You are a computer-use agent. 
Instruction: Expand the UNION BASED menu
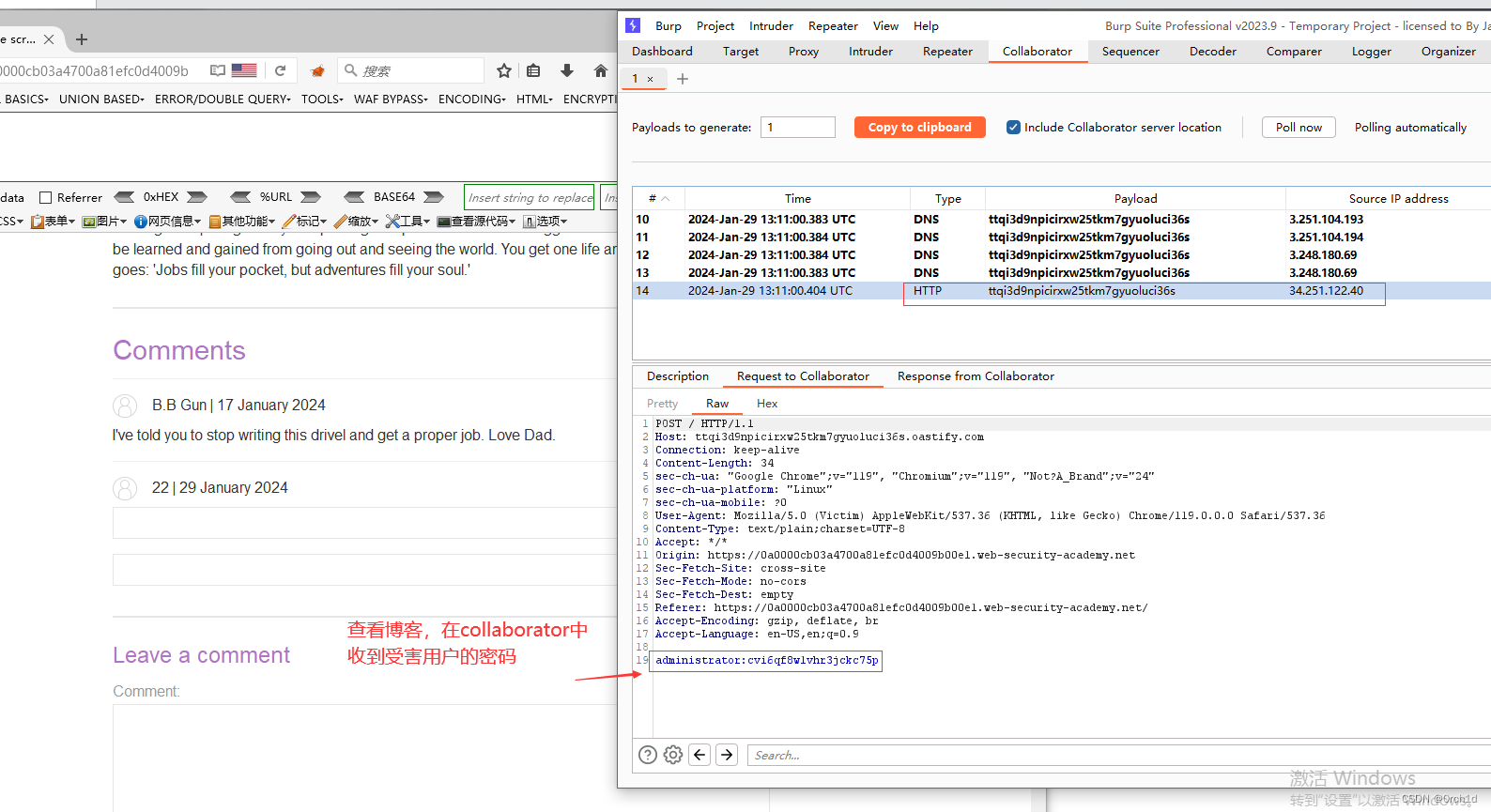click(101, 99)
